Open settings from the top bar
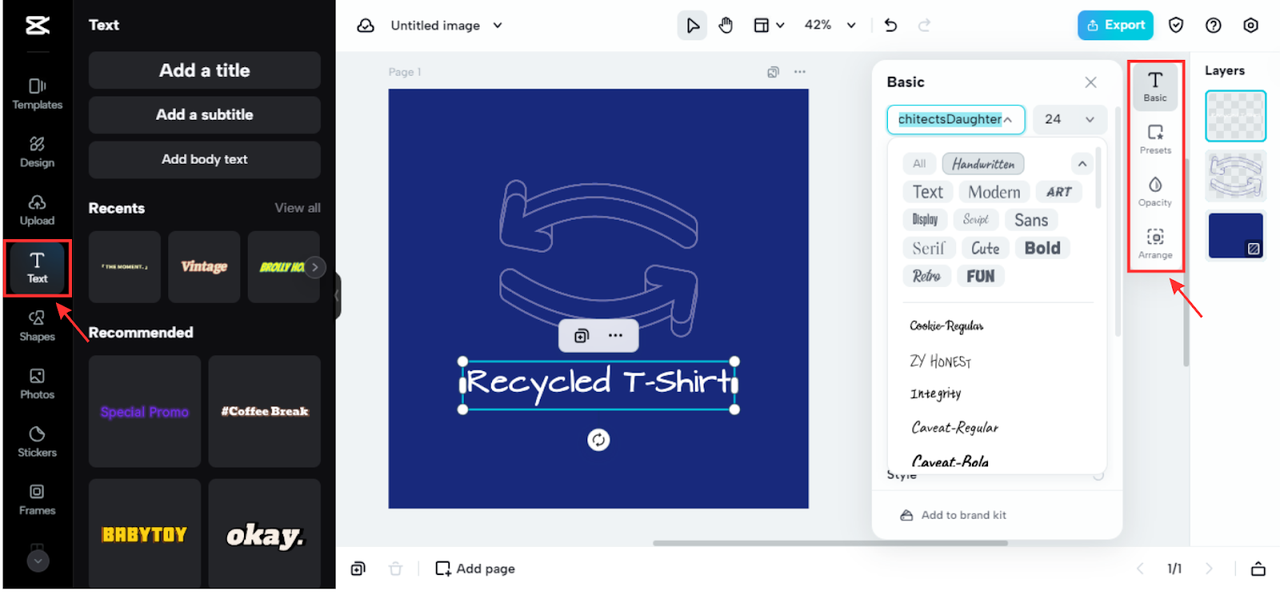The width and height of the screenshot is (1280, 595). pyautogui.click(x=1250, y=25)
